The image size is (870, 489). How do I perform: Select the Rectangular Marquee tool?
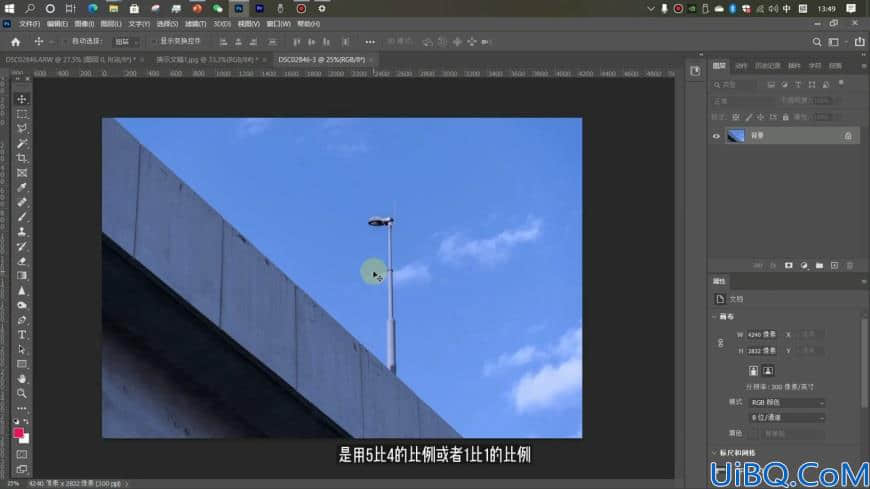click(x=22, y=114)
